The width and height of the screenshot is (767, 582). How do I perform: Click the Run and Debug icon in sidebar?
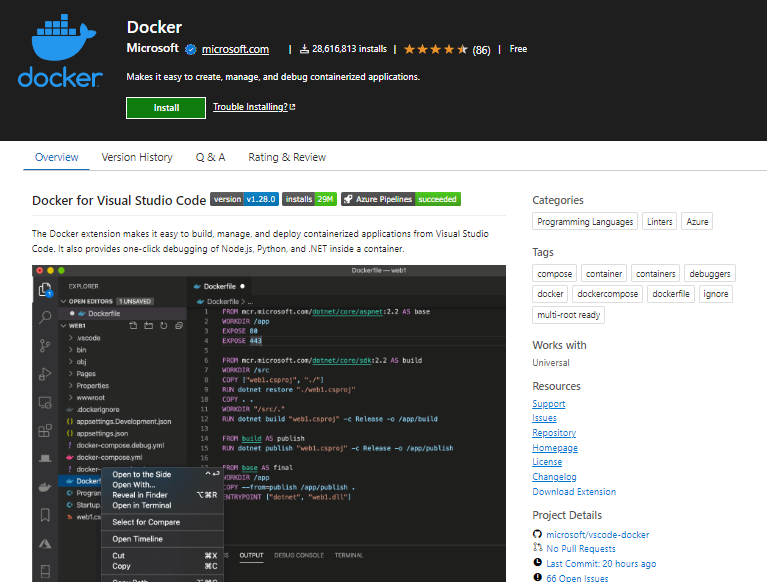click(45, 374)
